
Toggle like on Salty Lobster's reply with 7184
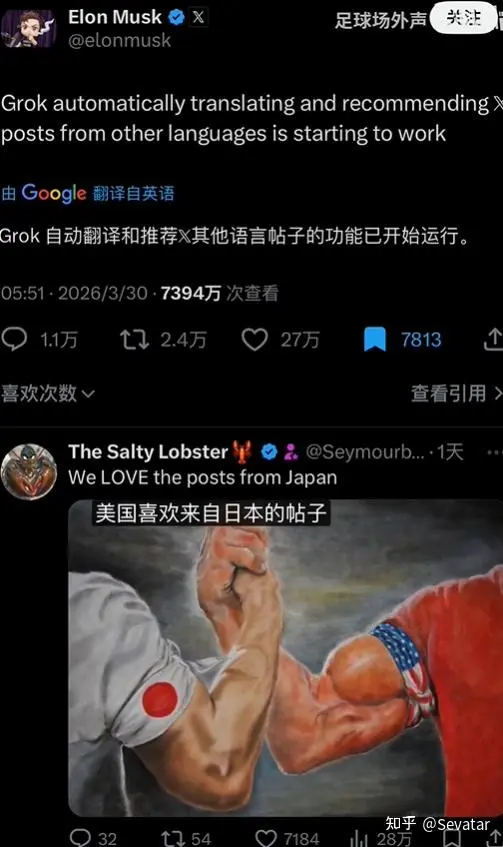pyautogui.click(x=266, y=838)
